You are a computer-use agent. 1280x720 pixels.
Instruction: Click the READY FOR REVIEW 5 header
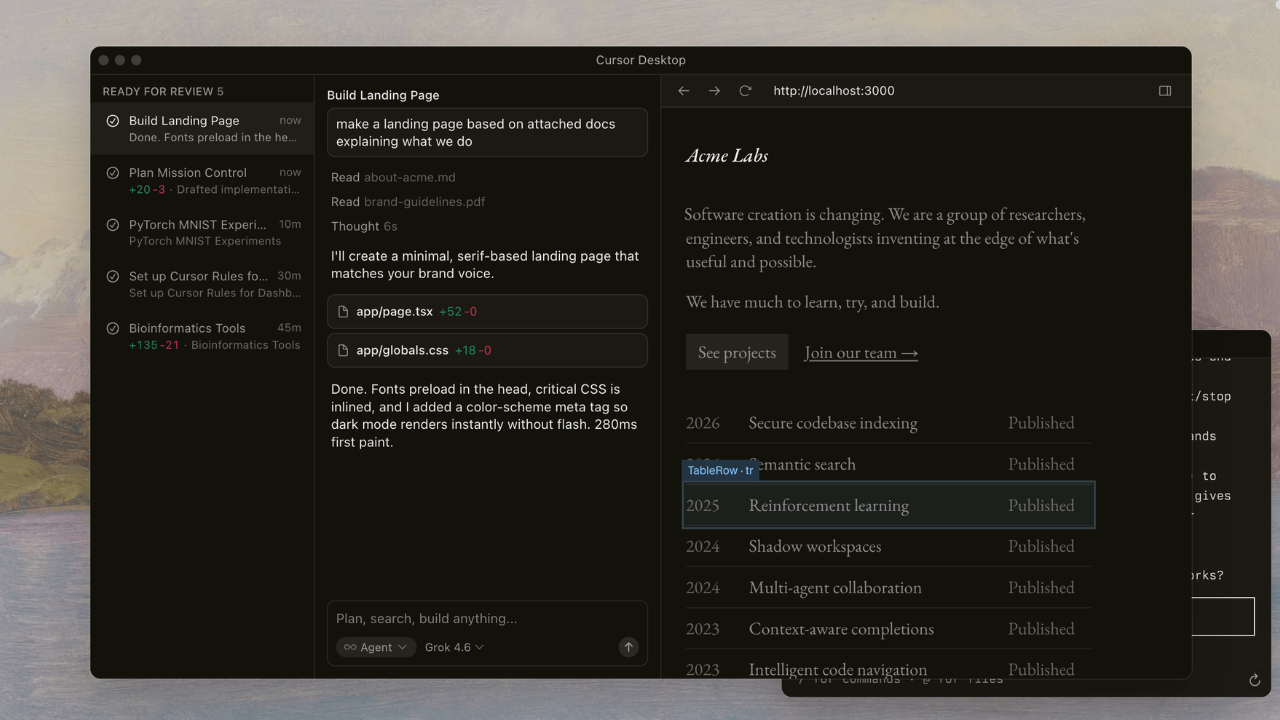coord(163,91)
